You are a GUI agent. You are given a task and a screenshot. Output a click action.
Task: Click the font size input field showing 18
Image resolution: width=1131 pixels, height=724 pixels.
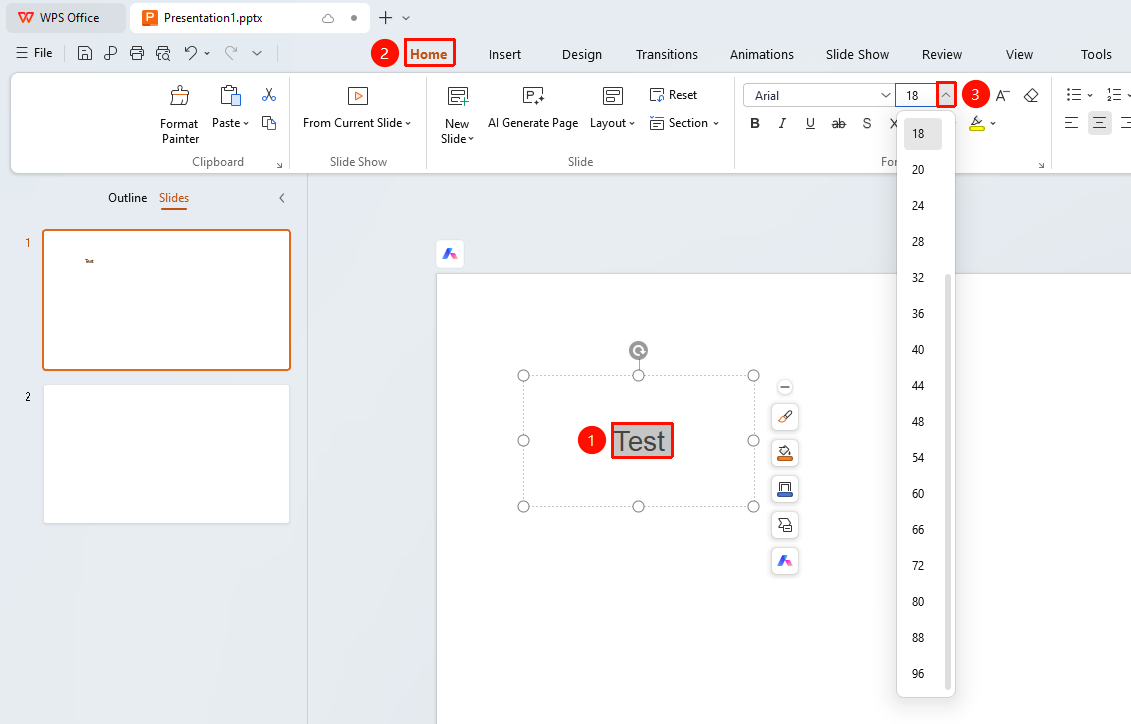click(916, 95)
